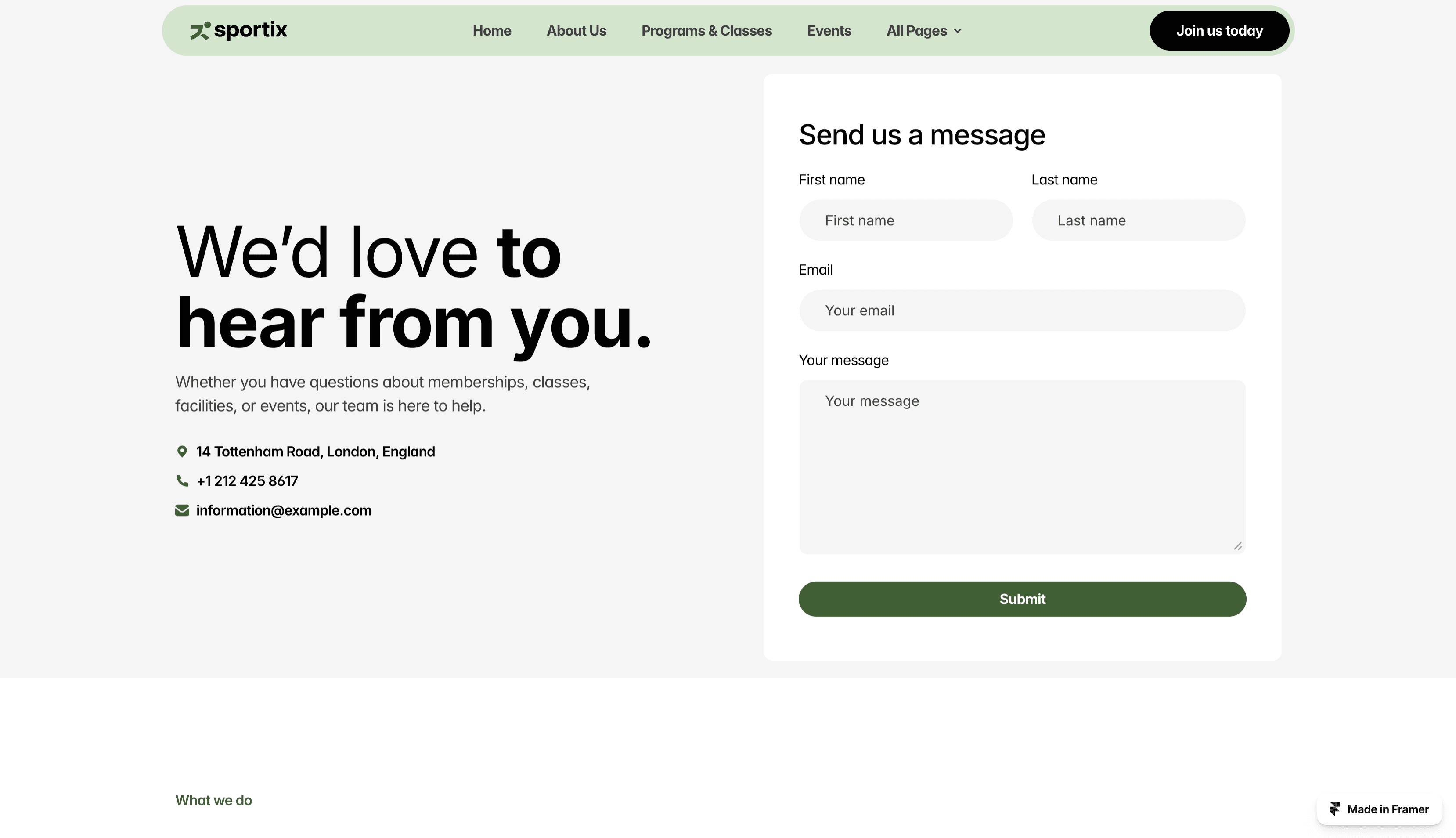Submit the contact form
Image resolution: width=1456 pixels, height=838 pixels.
[x=1022, y=599]
